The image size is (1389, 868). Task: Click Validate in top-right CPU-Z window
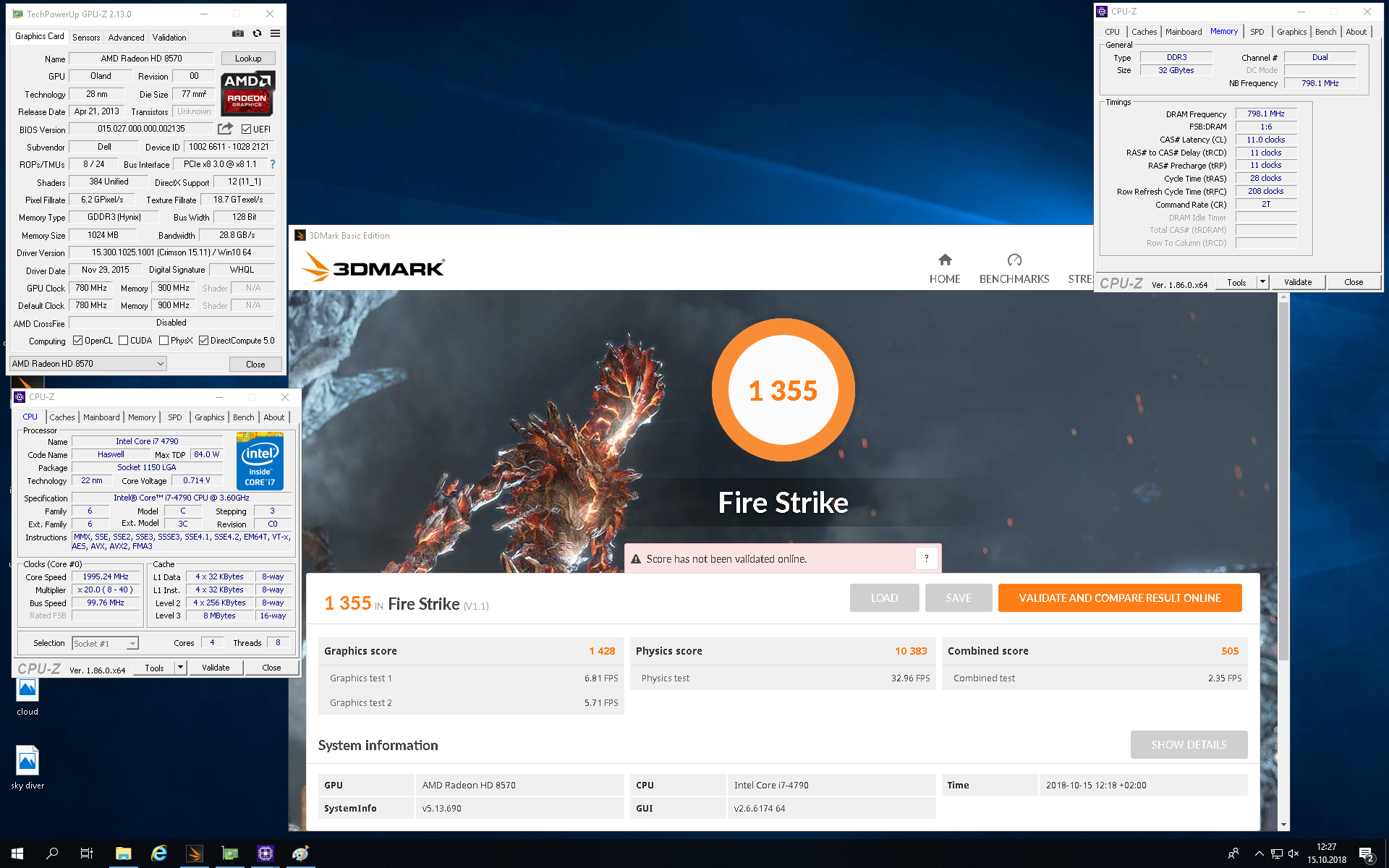(1298, 282)
